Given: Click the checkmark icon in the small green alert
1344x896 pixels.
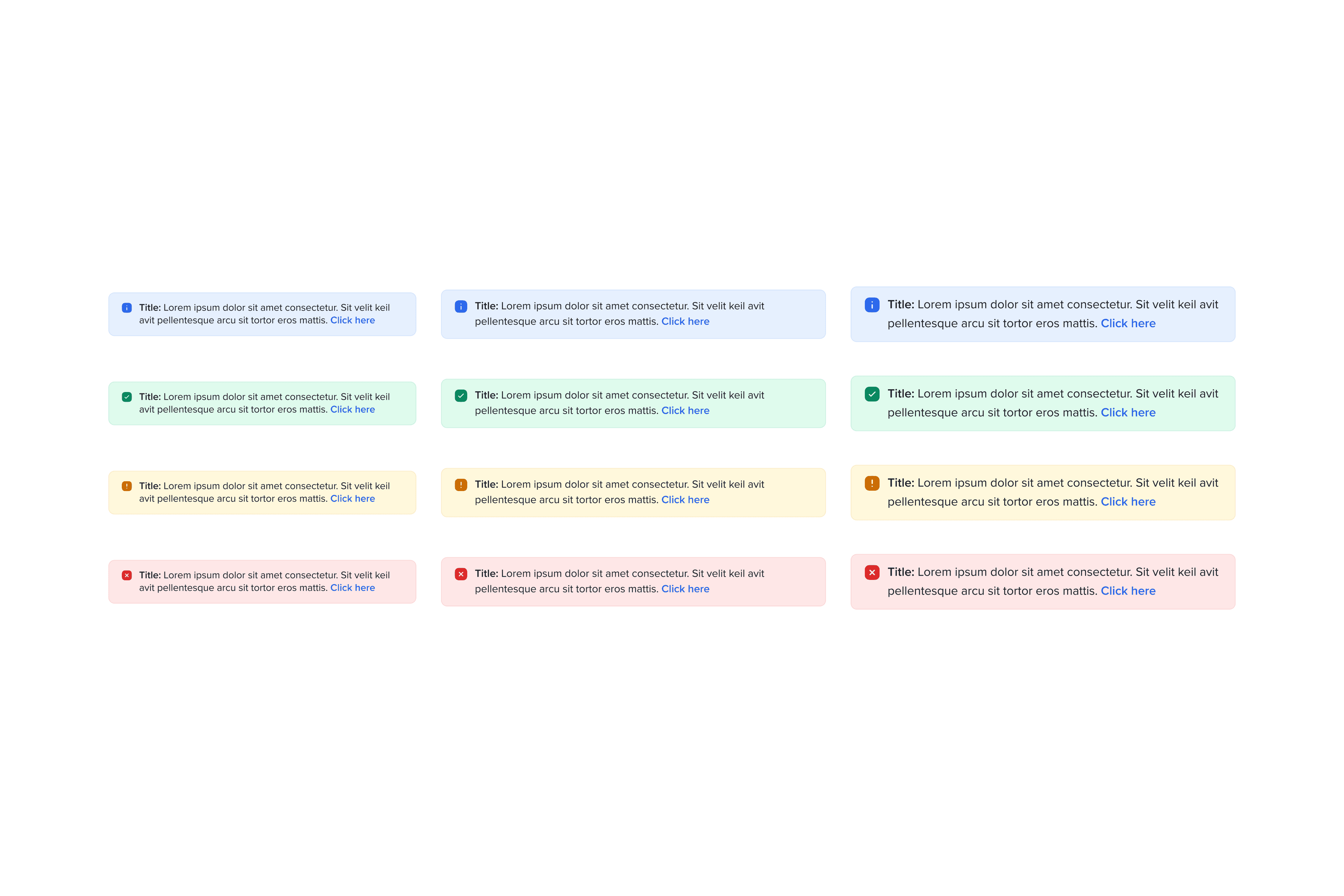Looking at the screenshot, I should 127,397.
